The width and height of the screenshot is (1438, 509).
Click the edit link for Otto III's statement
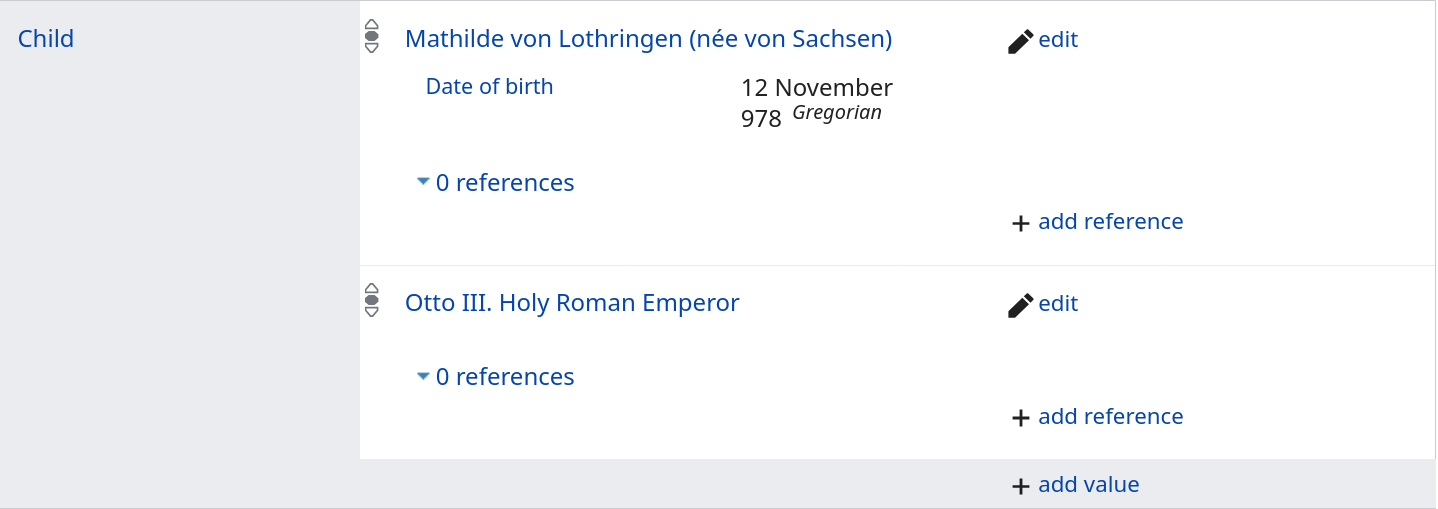pyautogui.click(x=1058, y=304)
